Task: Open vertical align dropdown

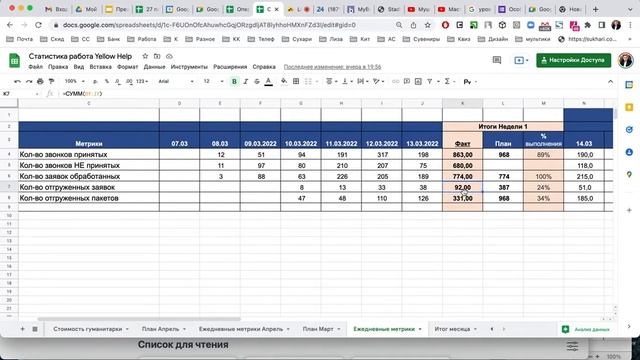Action: coord(347,82)
